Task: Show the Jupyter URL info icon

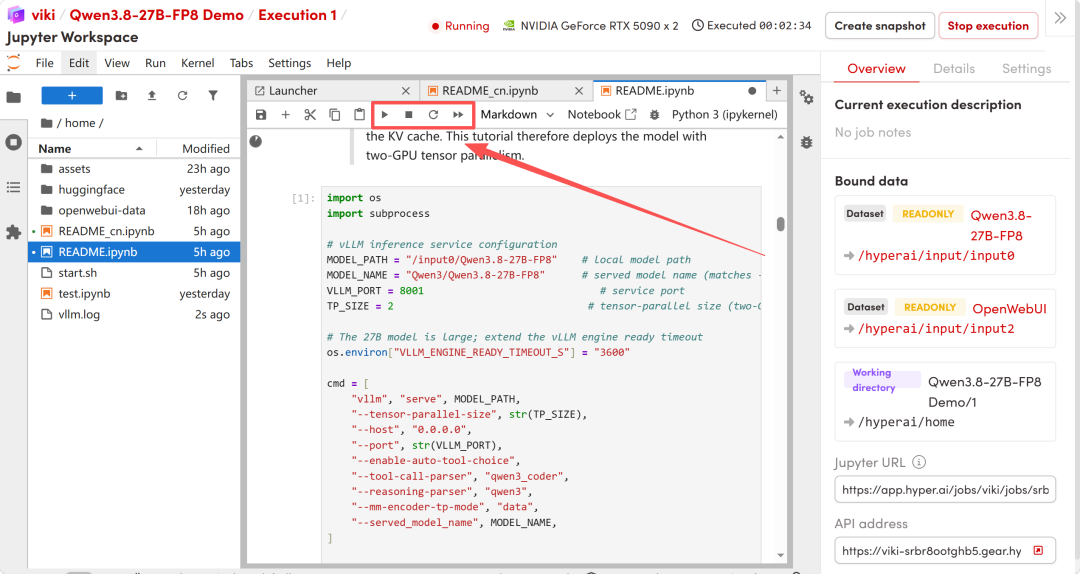Action: [919, 462]
